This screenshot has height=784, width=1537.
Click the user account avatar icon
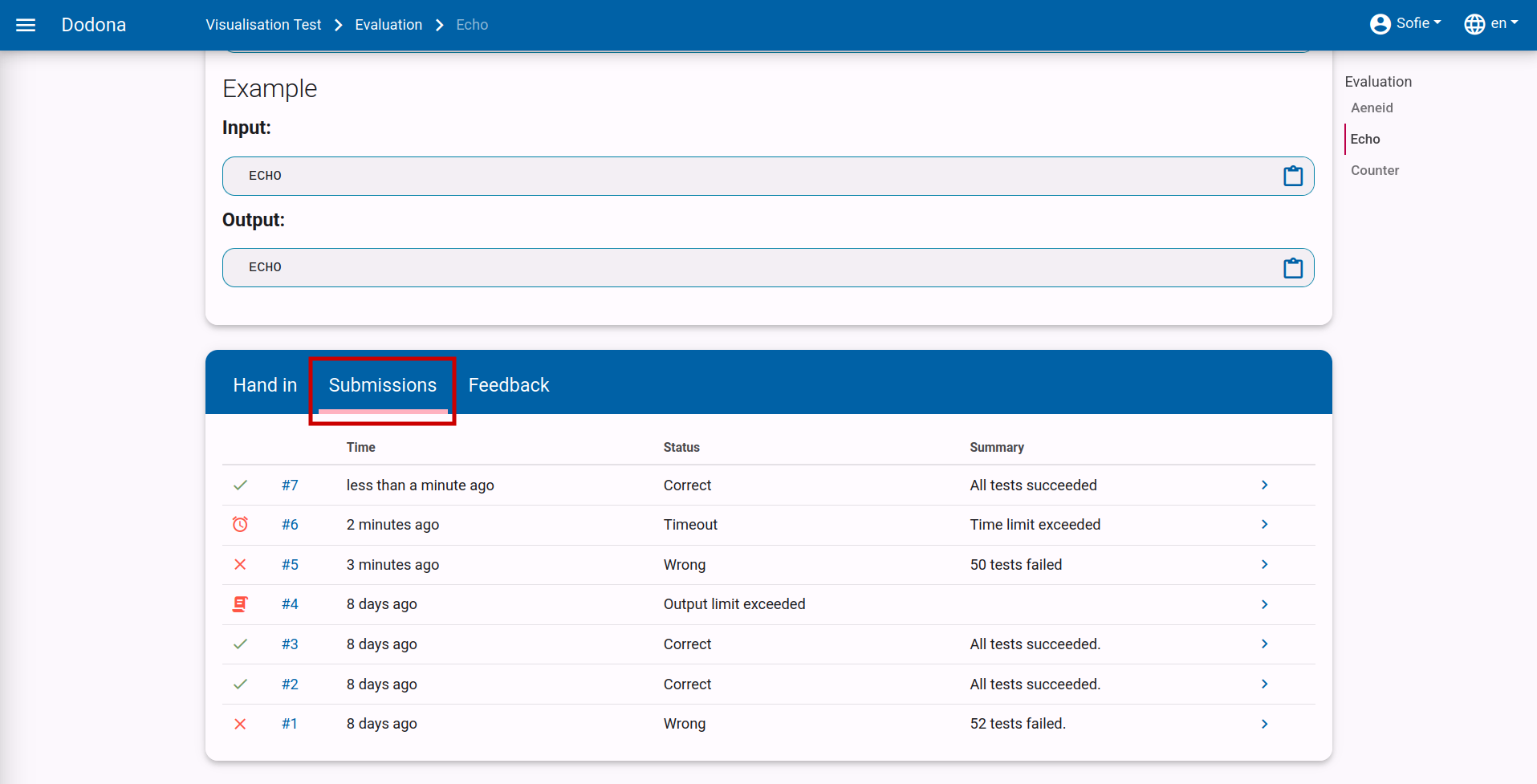click(x=1380, y=24)
